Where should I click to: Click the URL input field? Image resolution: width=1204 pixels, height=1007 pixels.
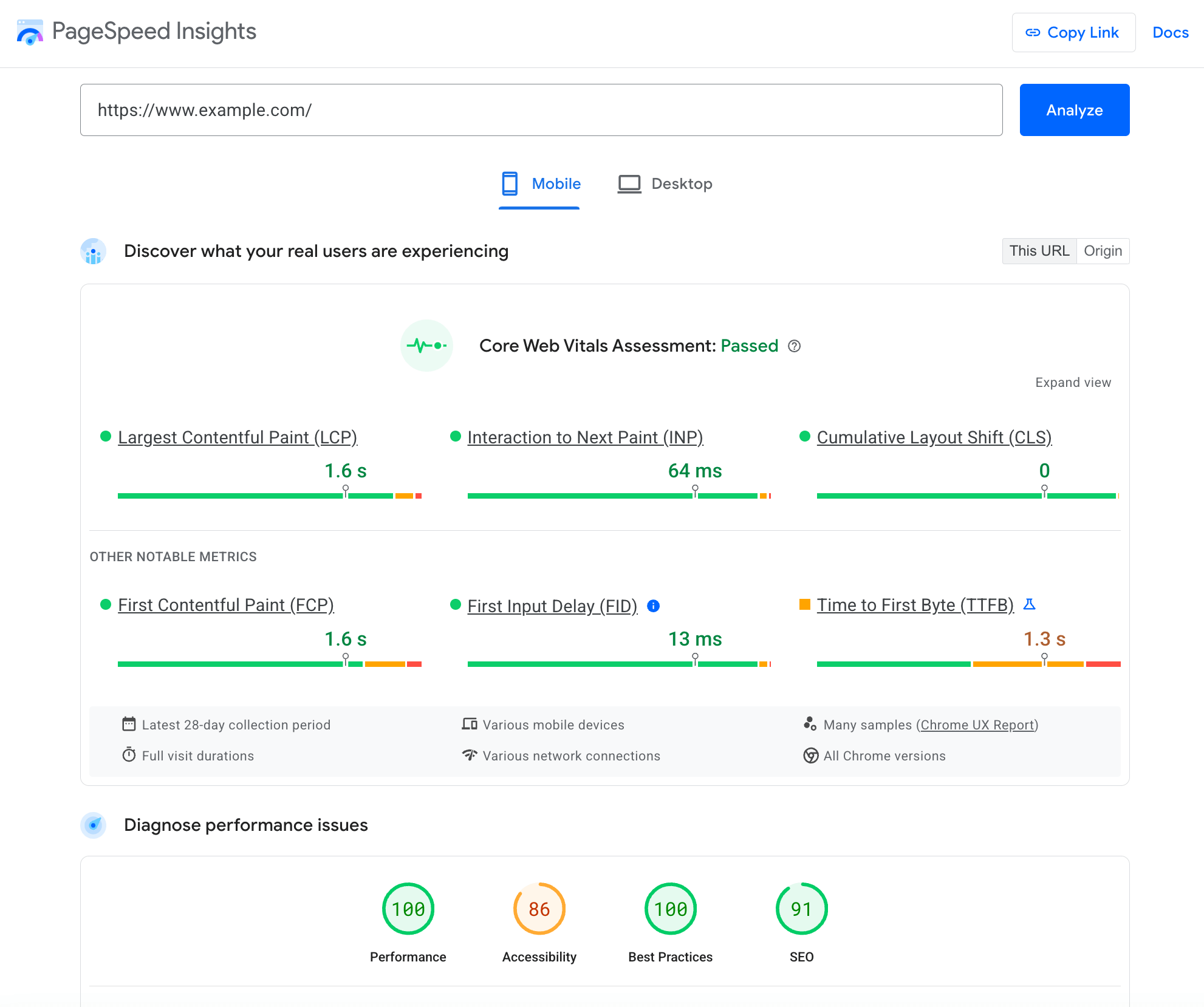[x=542, y=109]
